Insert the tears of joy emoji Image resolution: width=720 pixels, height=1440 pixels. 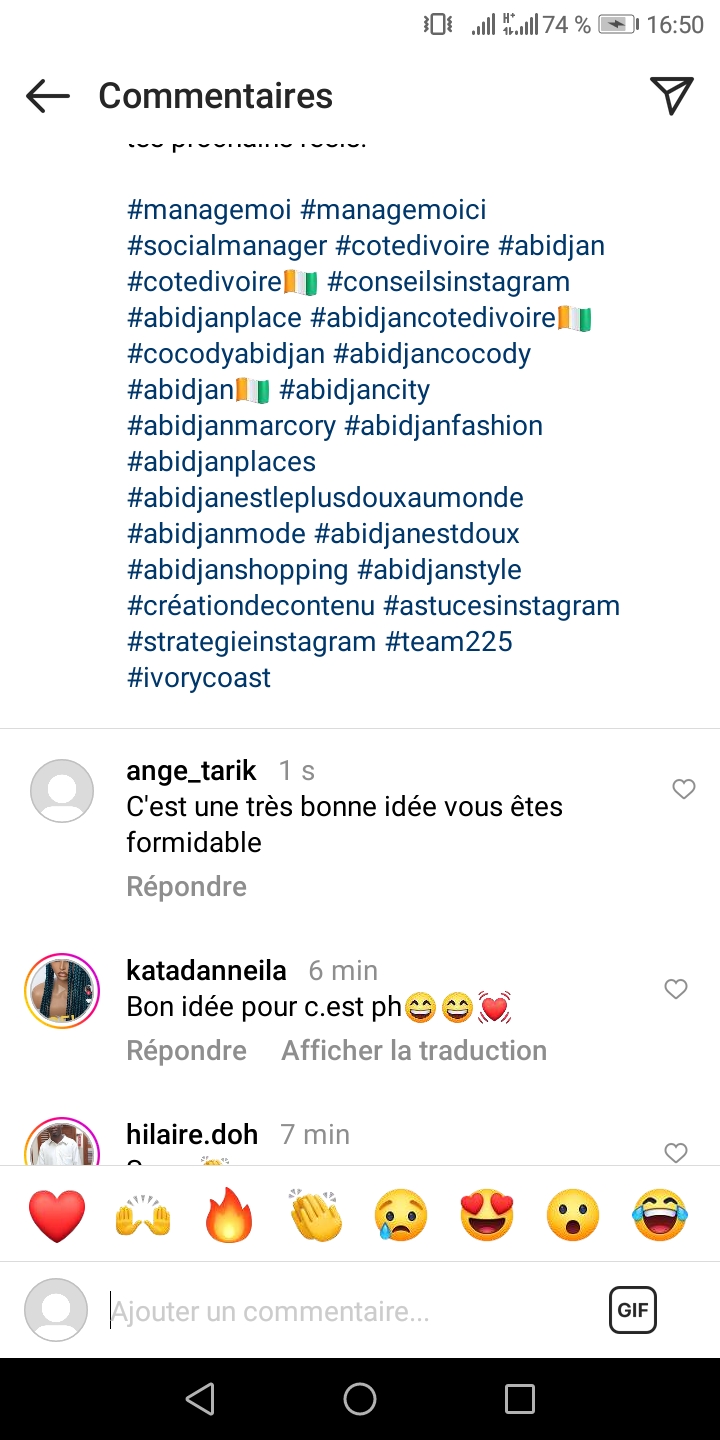click(x=660, y=1216)
